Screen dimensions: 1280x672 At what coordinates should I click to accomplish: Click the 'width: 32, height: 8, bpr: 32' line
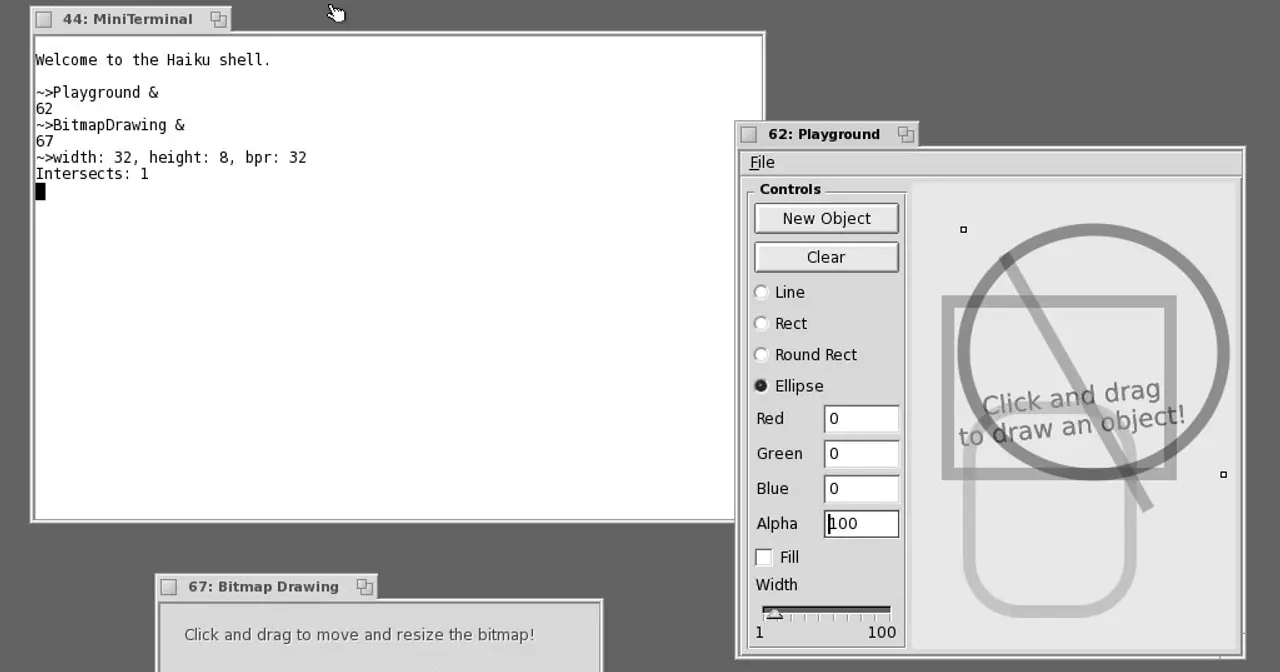[x=179, y=158]
